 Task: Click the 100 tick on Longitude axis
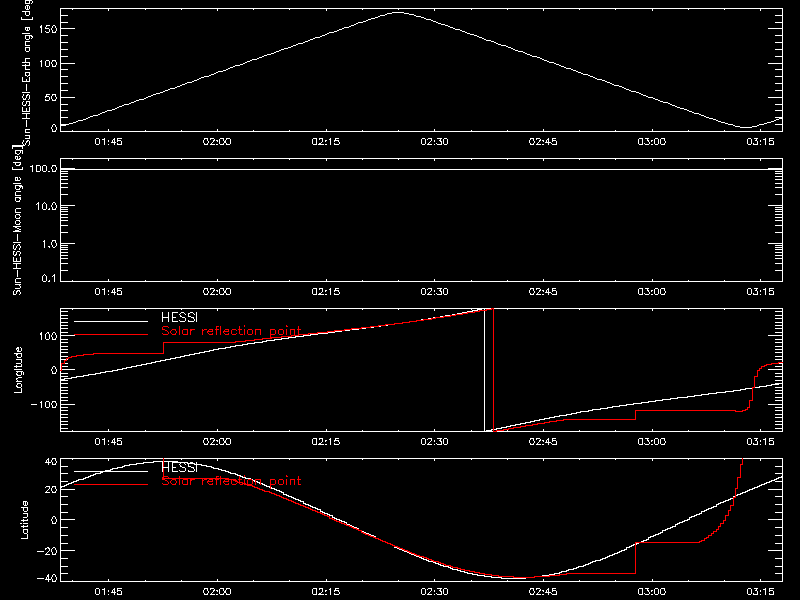click(47, 336)
